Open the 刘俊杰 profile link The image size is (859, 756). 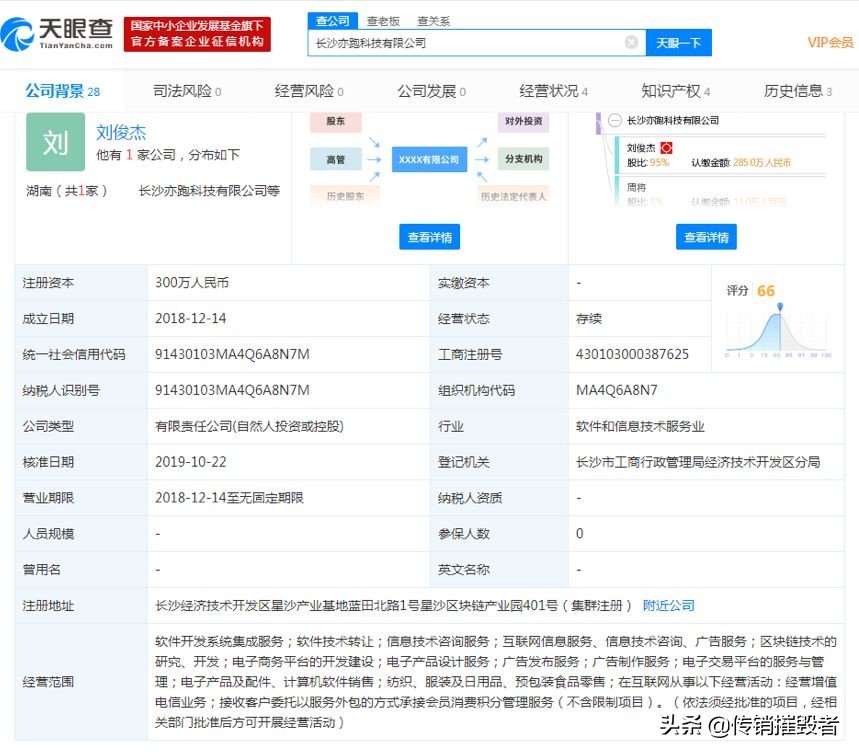pos(121,133)
